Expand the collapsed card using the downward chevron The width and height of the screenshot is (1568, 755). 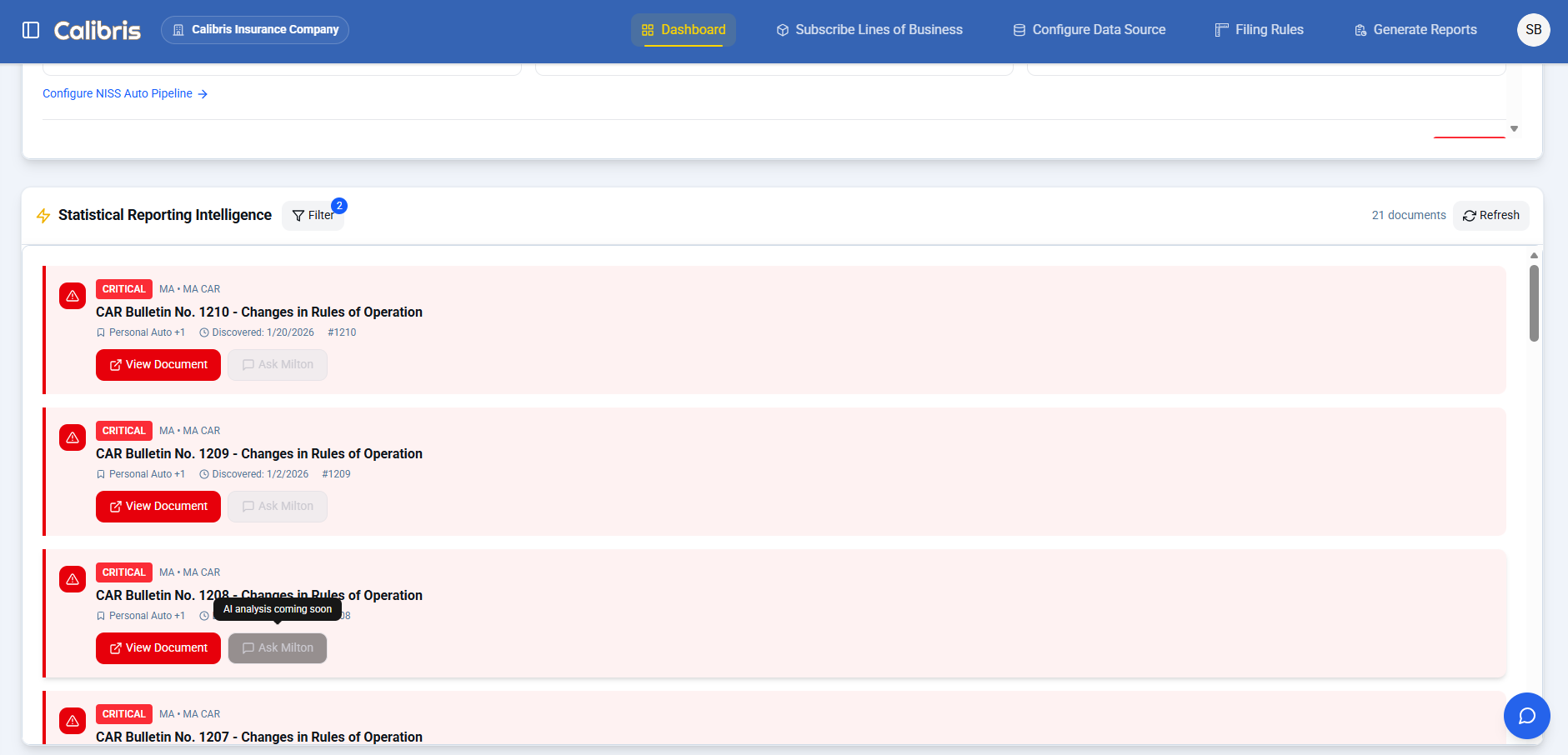(1514, 129)
